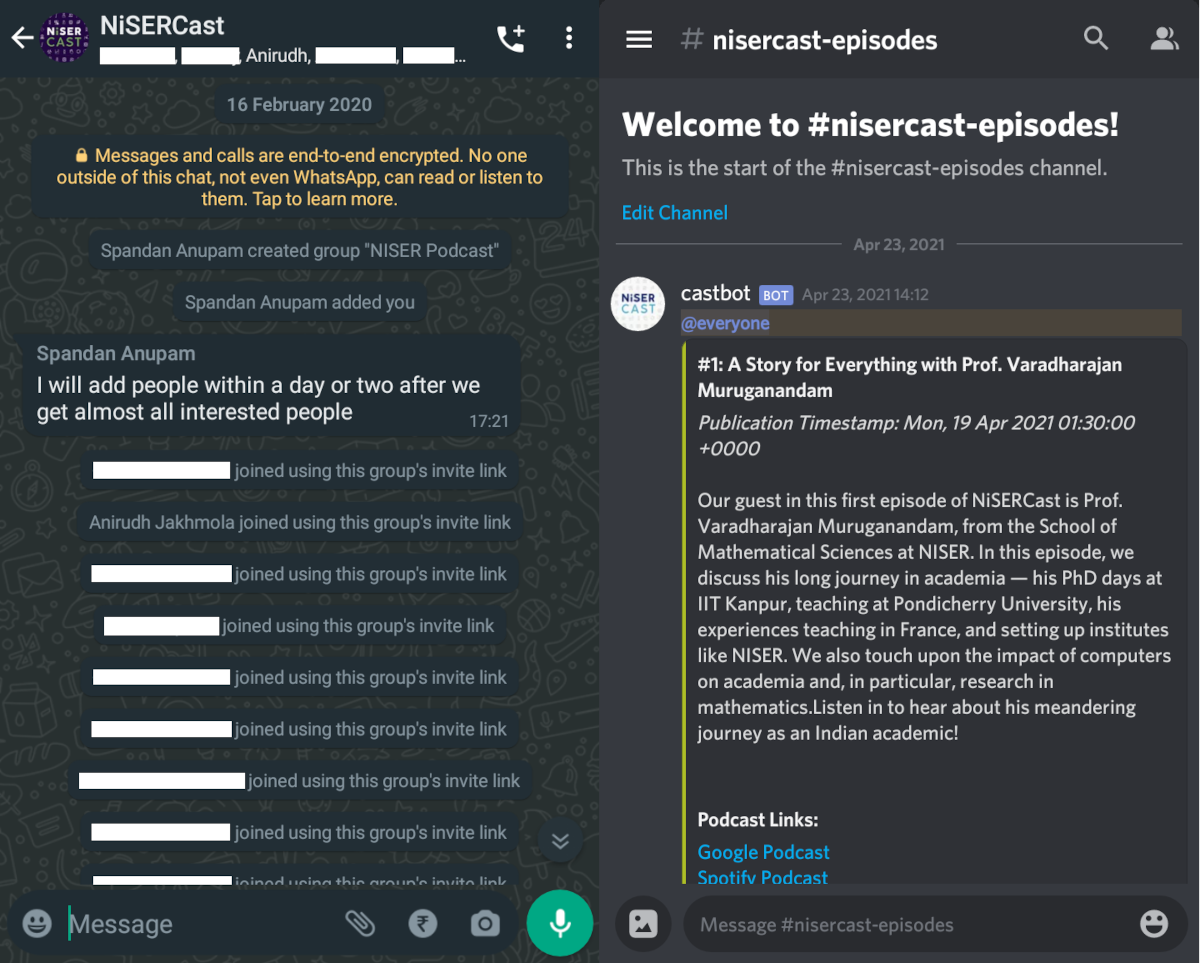Tap the 17:21 message time in WhatsApp

coord(489,421)
